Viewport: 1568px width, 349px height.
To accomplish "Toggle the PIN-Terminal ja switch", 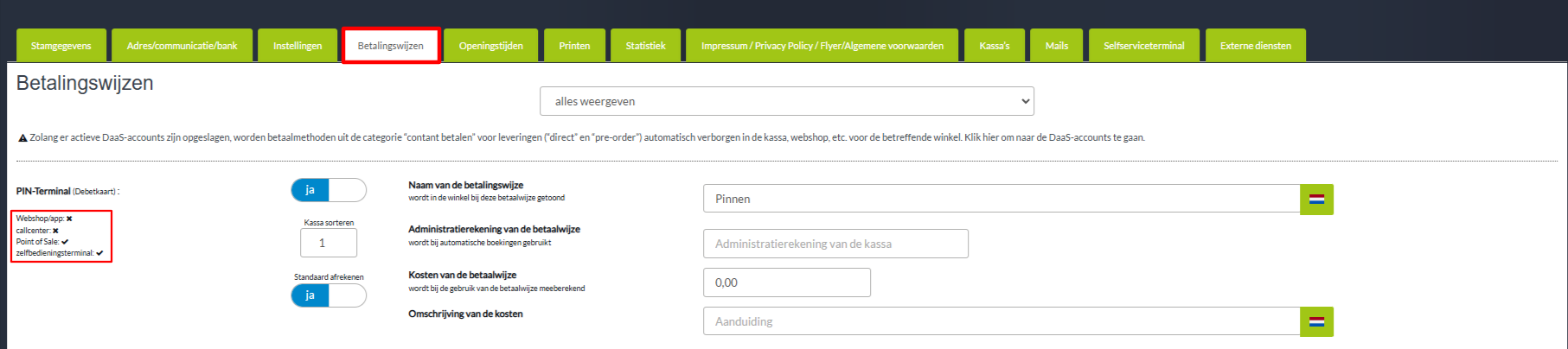I will click(x=328, y=190).
